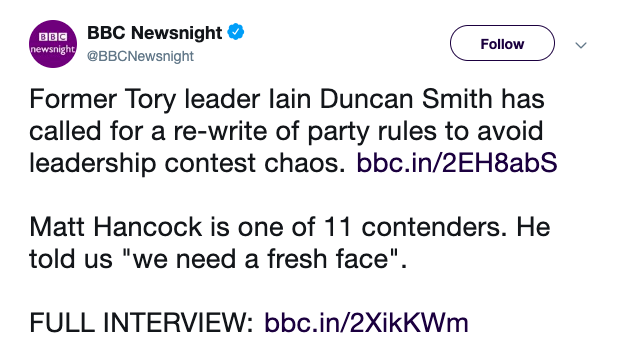
Task: Open the @BBCNewsnight handle link
Action: [x=140, y=56]
